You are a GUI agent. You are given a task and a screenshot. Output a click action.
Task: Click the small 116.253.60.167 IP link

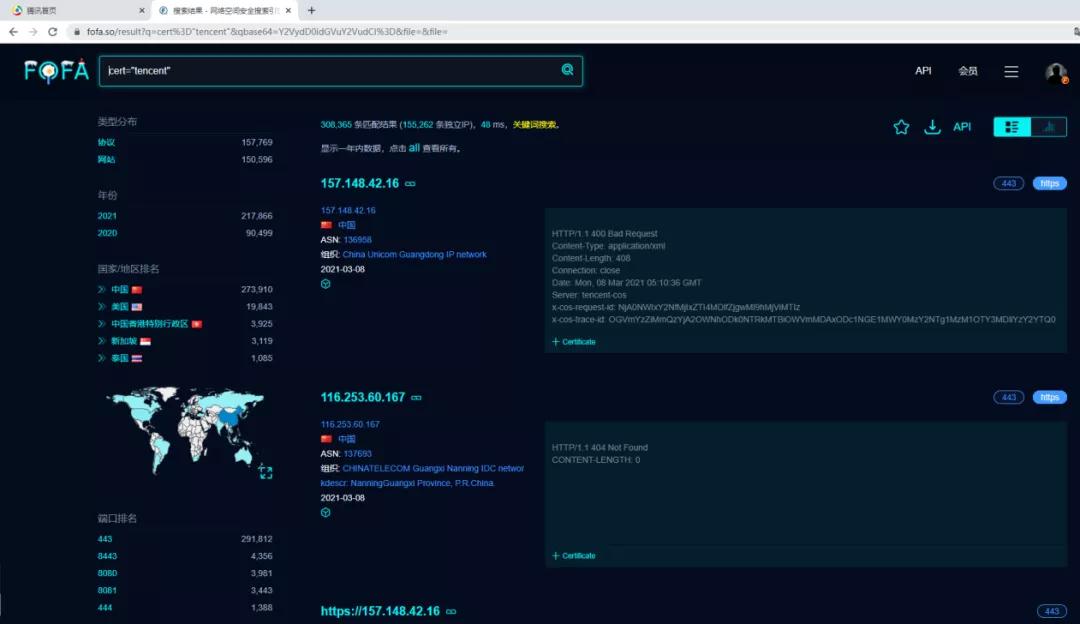pos(350,424)
